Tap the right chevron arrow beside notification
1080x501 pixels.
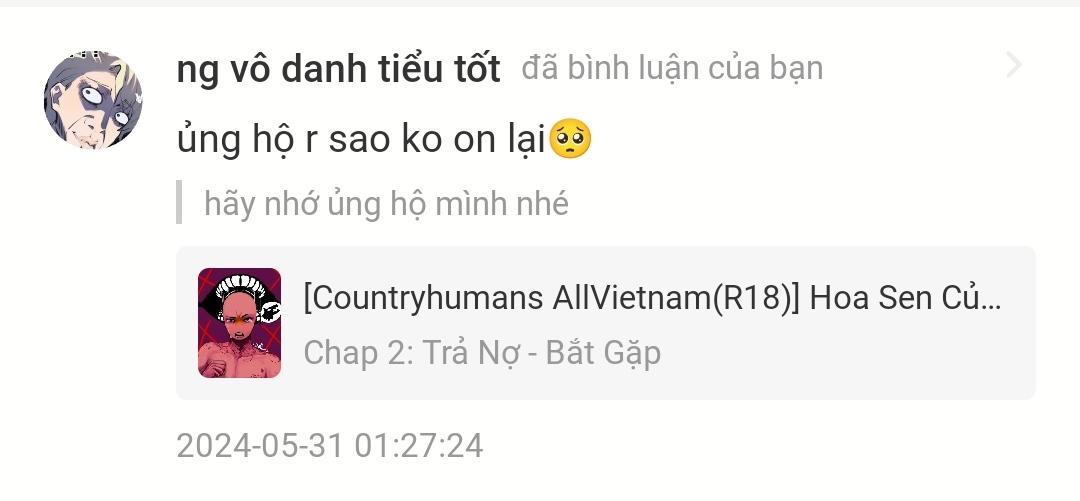point(1014,65)
